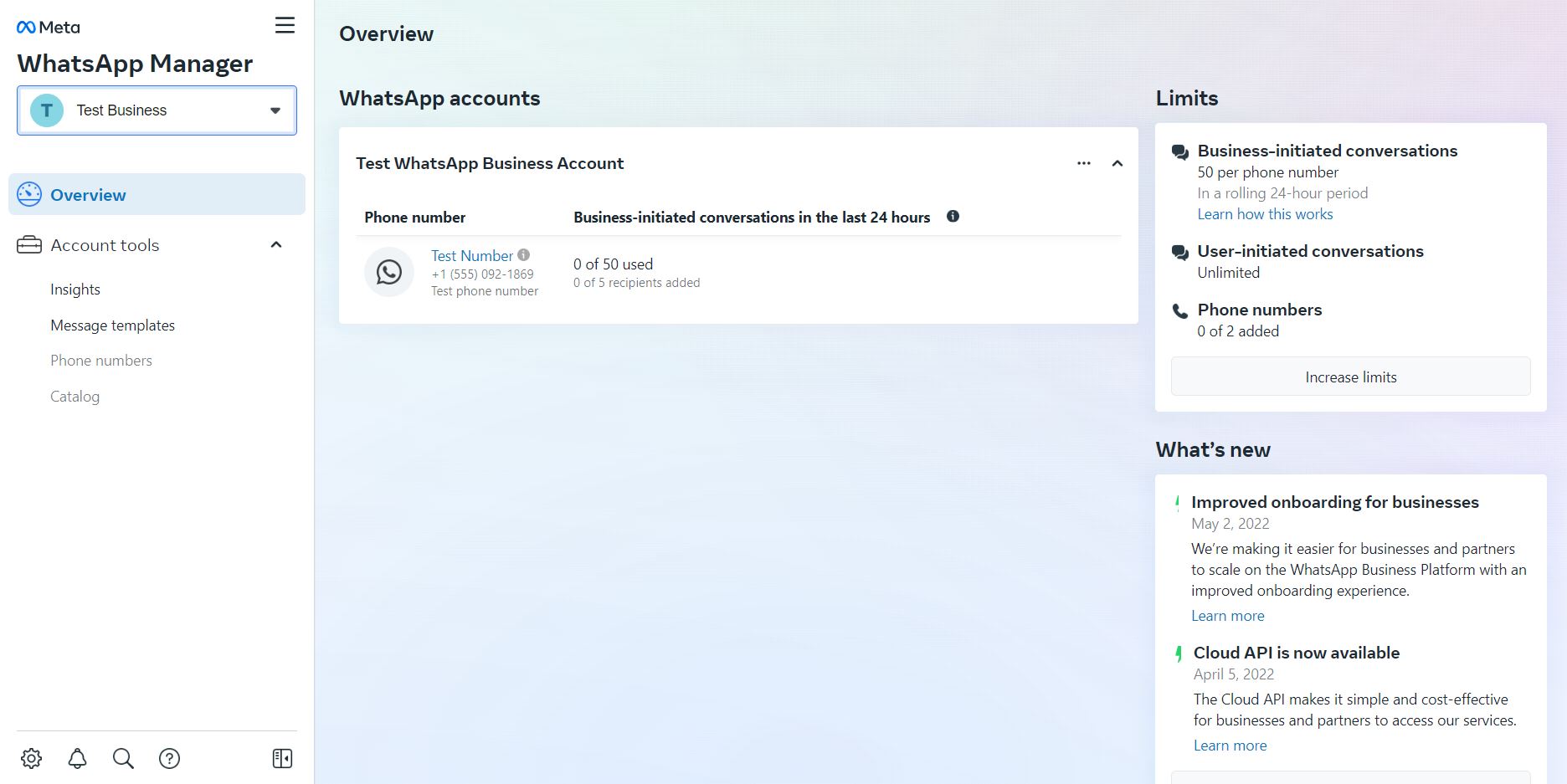Screen dimensions: 1567x784
Task: Click the text '0 of 50 used'
Action: coord(613,264)
